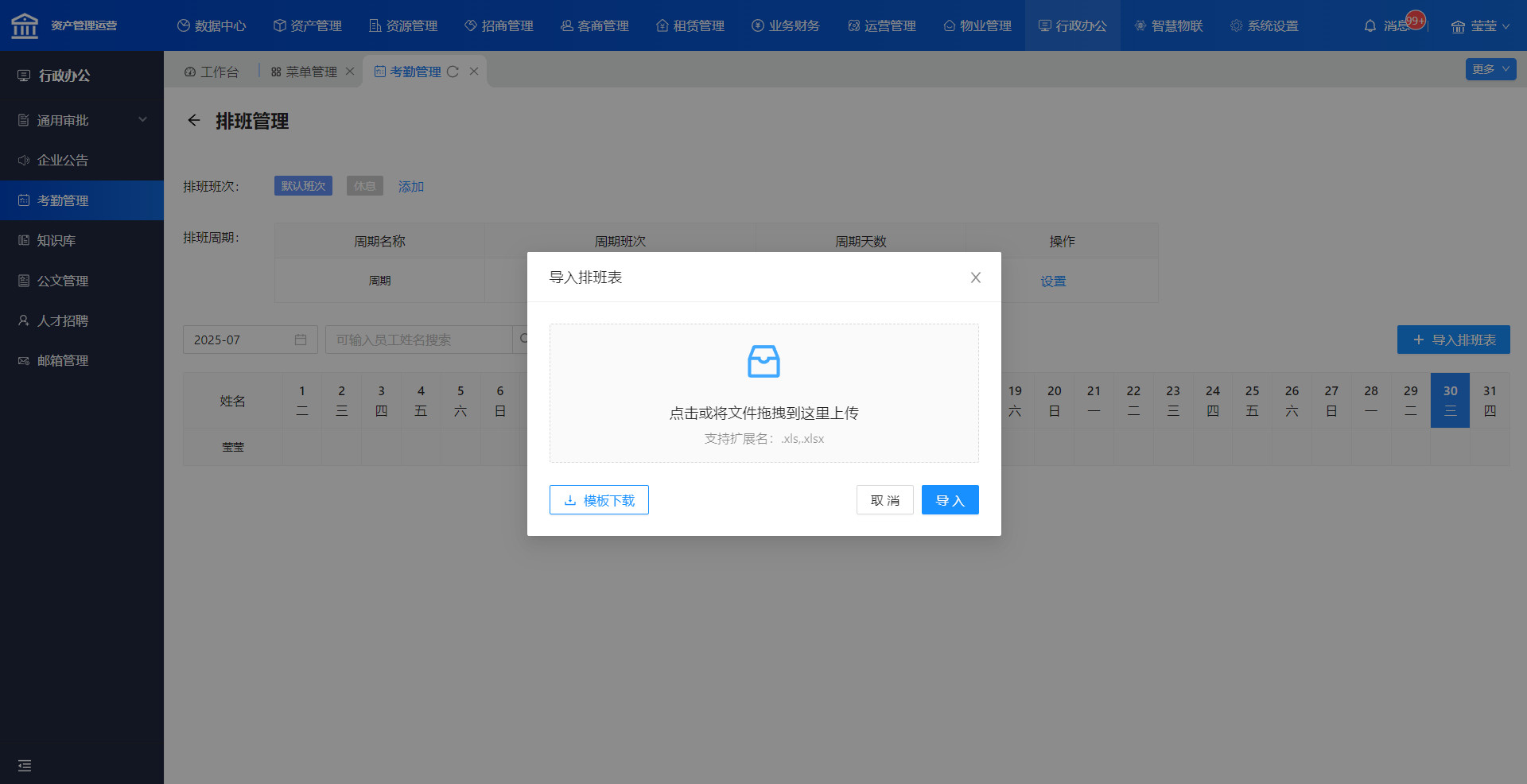The width and height of the screenshot is (1527, 784).
Task: Open 邮箱管理 in sidebar
Action: [x=82, y=360]
